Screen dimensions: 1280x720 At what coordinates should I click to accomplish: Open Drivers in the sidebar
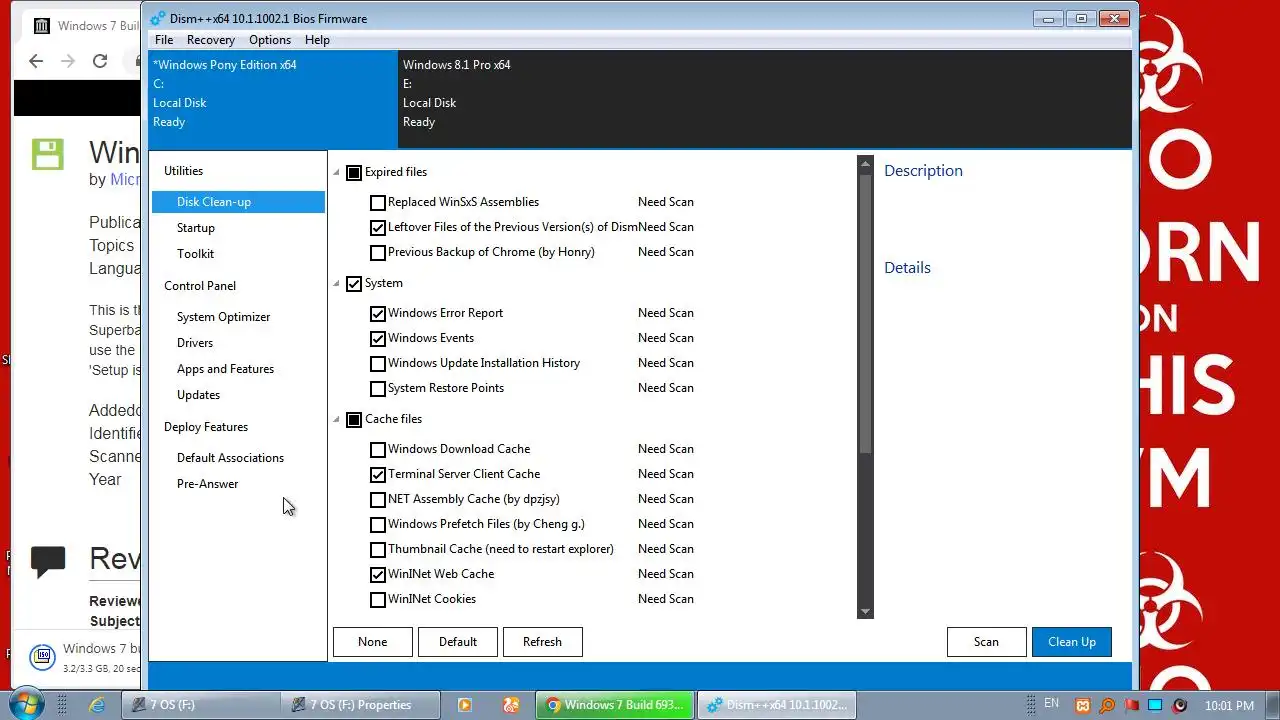tap(195, 343)
